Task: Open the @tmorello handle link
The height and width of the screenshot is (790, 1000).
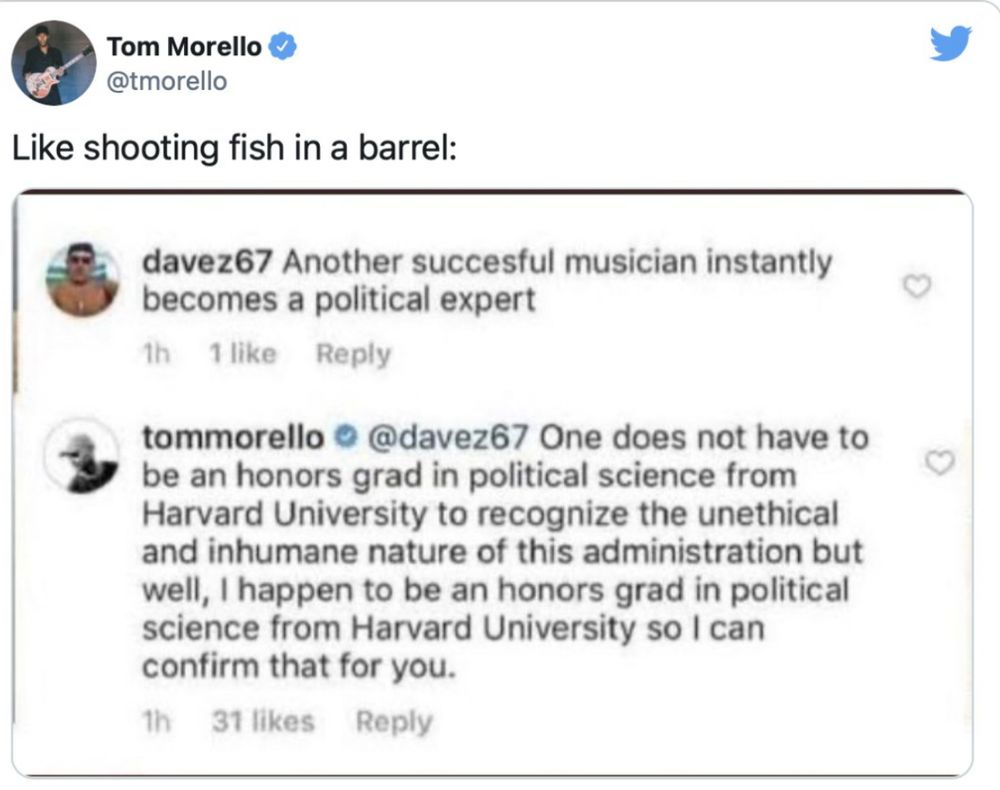Action: [166, 81]
